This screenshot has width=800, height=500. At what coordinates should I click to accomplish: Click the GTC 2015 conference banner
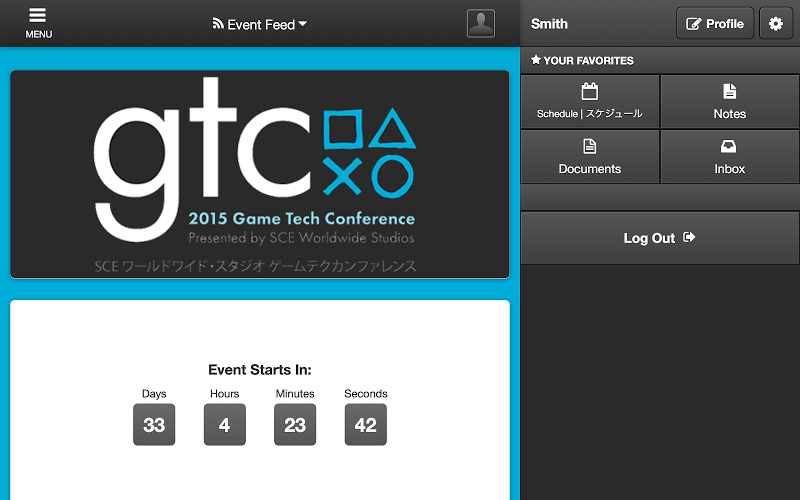coord(260,174)
